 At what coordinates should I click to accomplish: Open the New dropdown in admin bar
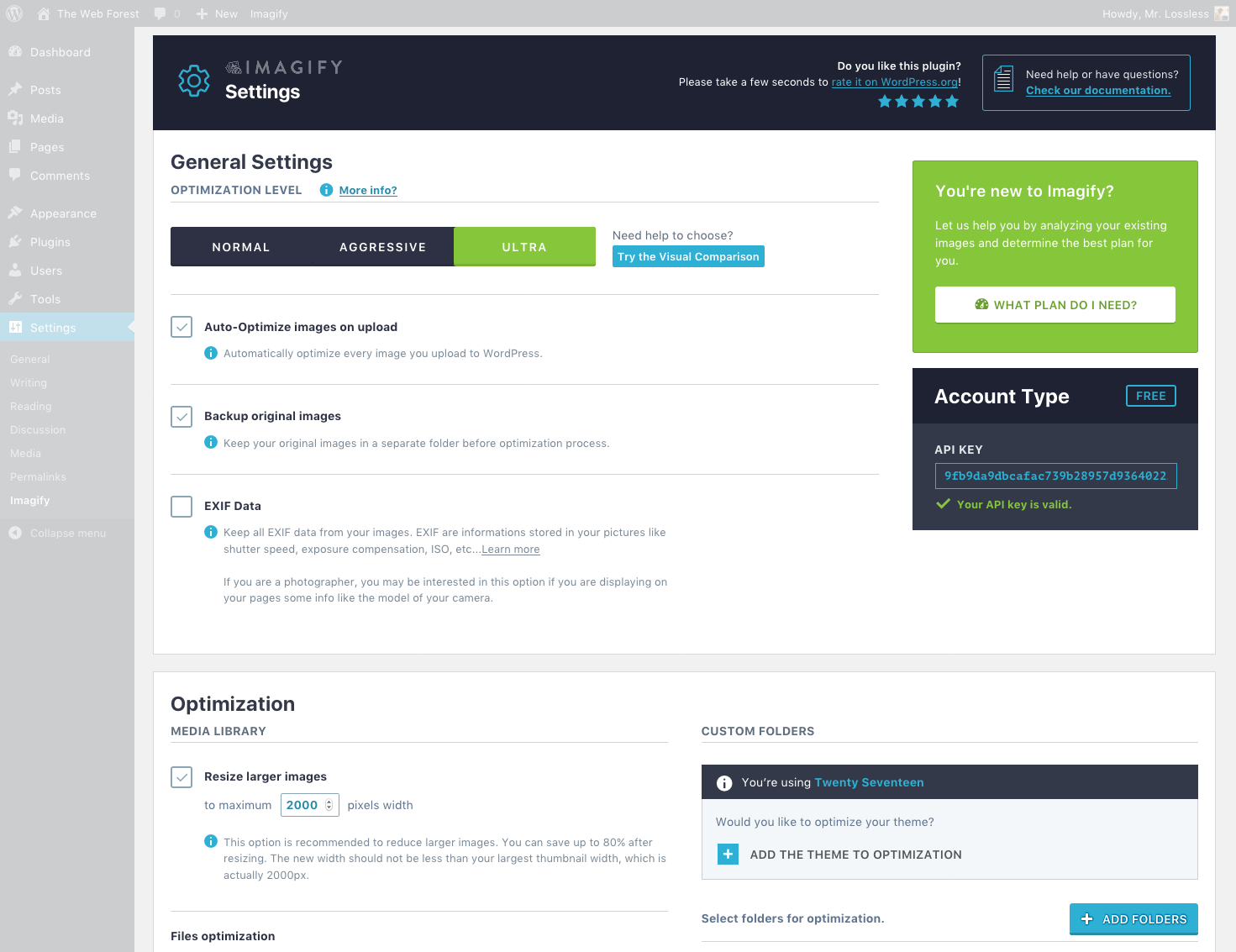click(218, 13)
